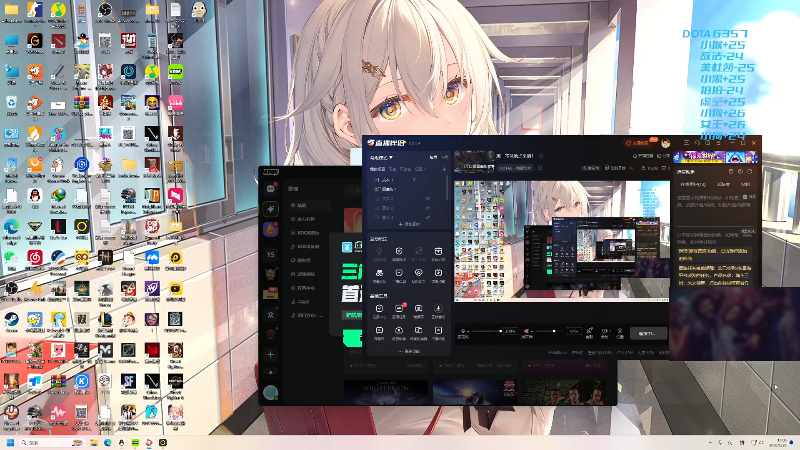This screenshot has width=800, height=450.
Task: Toggle eye visibility on third source row
Action: pos(428,198)
